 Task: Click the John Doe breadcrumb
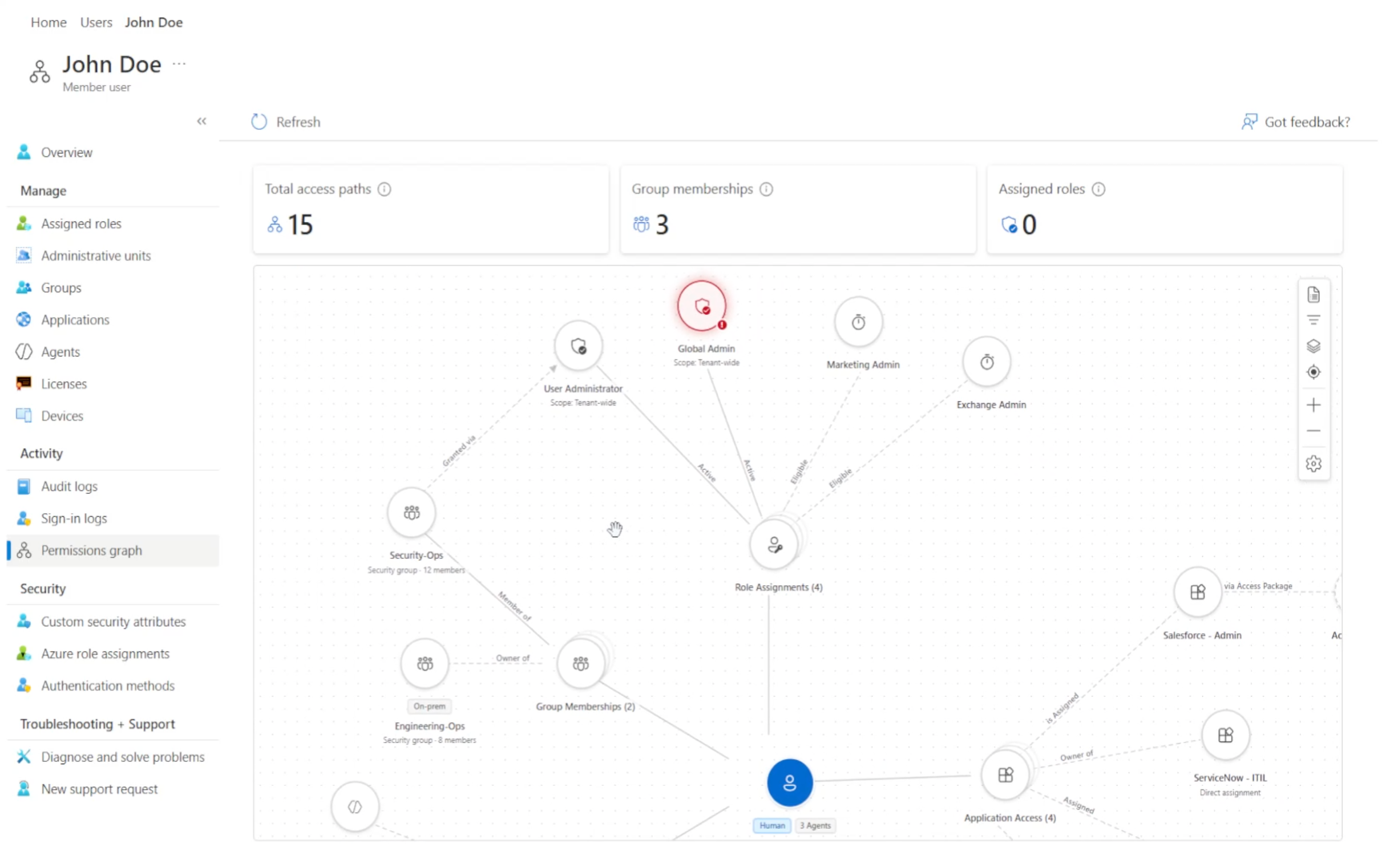(153, 22)
